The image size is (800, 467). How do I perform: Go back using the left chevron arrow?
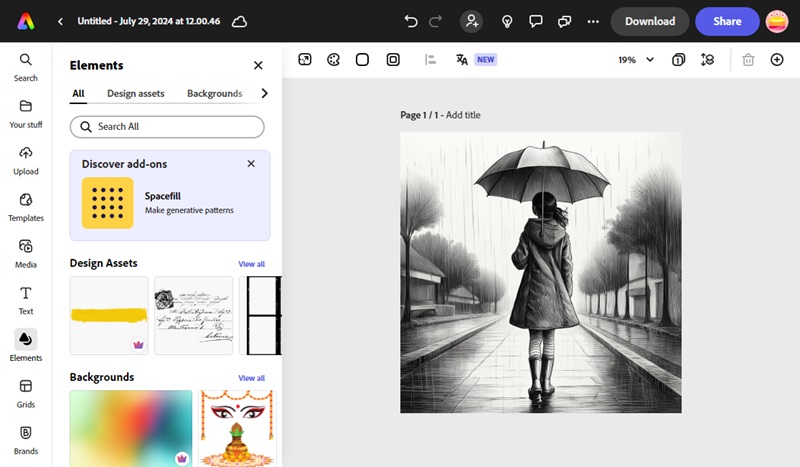pos(60,21)
